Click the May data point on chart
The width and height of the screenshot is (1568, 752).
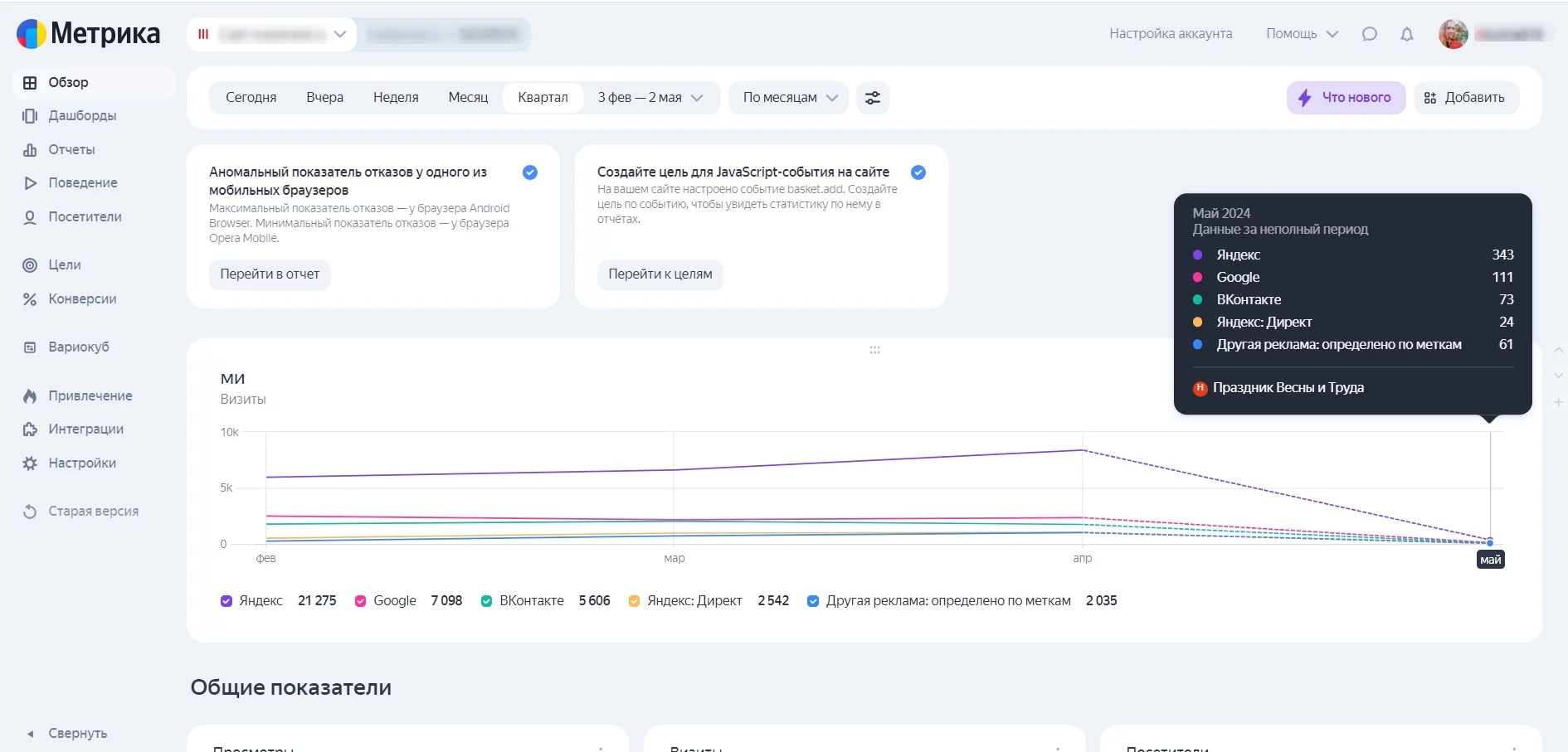1490,543
